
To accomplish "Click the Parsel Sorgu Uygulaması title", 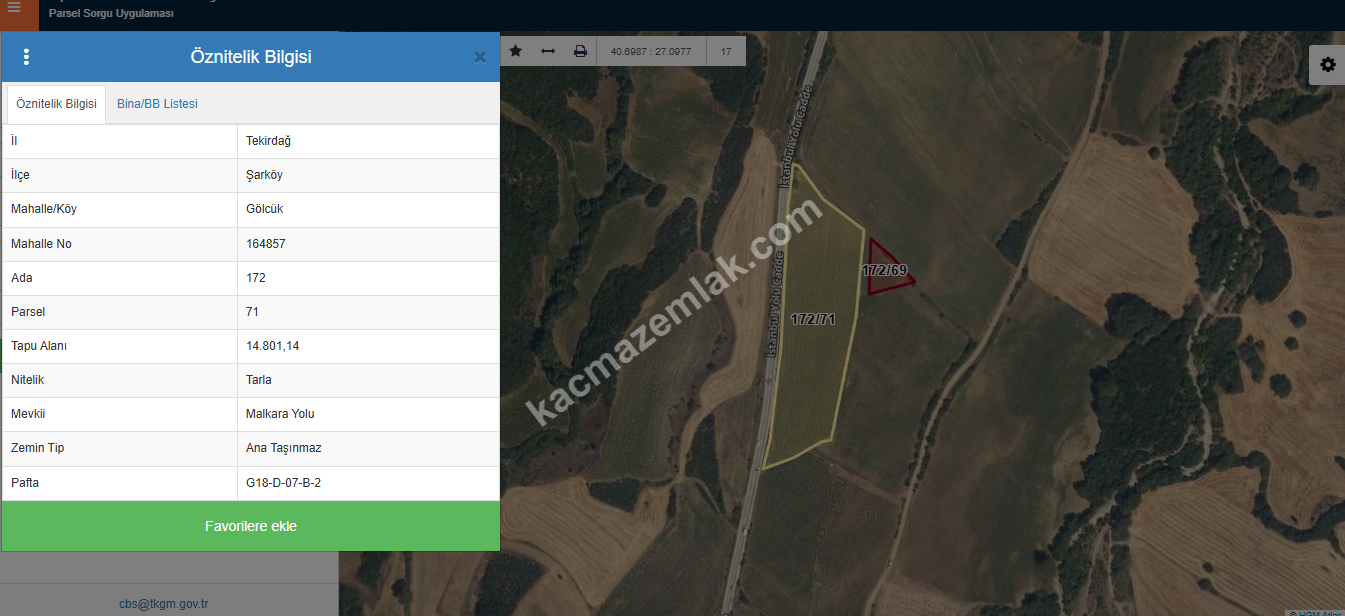I will click(111, 14).
